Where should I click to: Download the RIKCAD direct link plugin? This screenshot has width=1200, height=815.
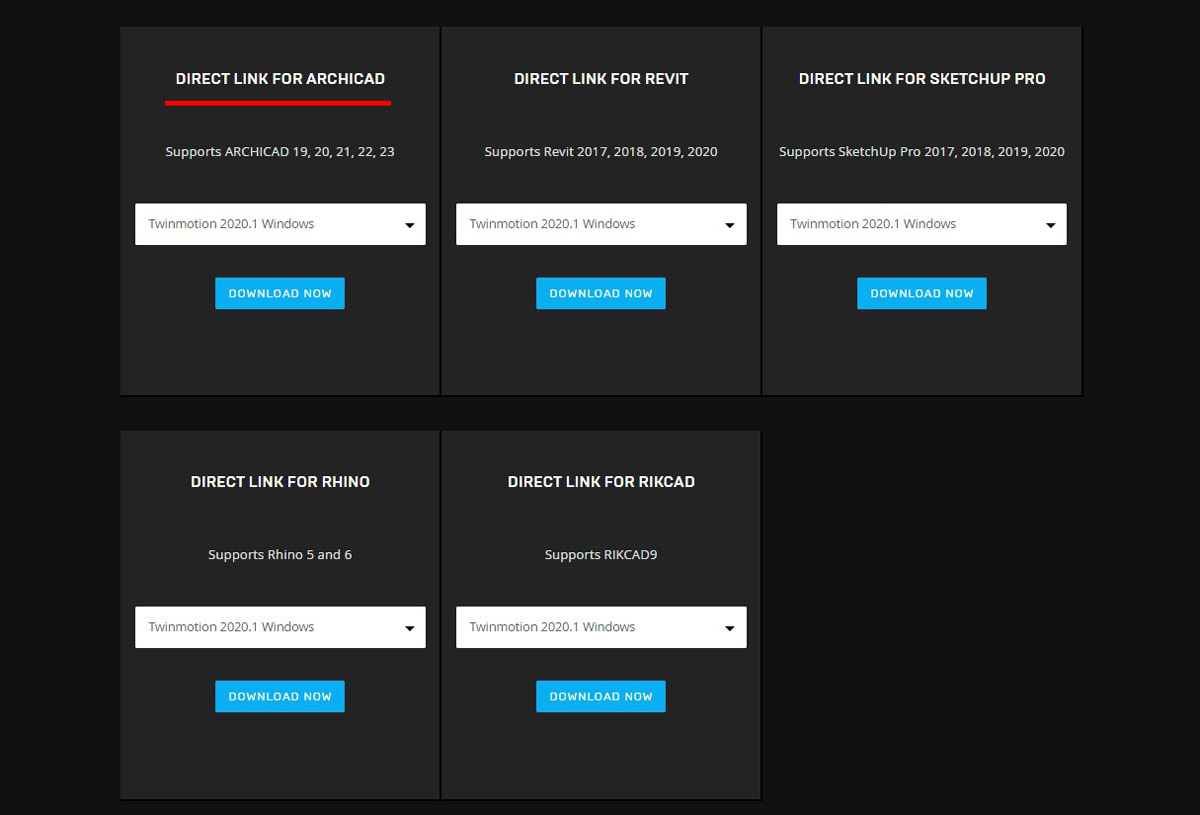point(601,696)
